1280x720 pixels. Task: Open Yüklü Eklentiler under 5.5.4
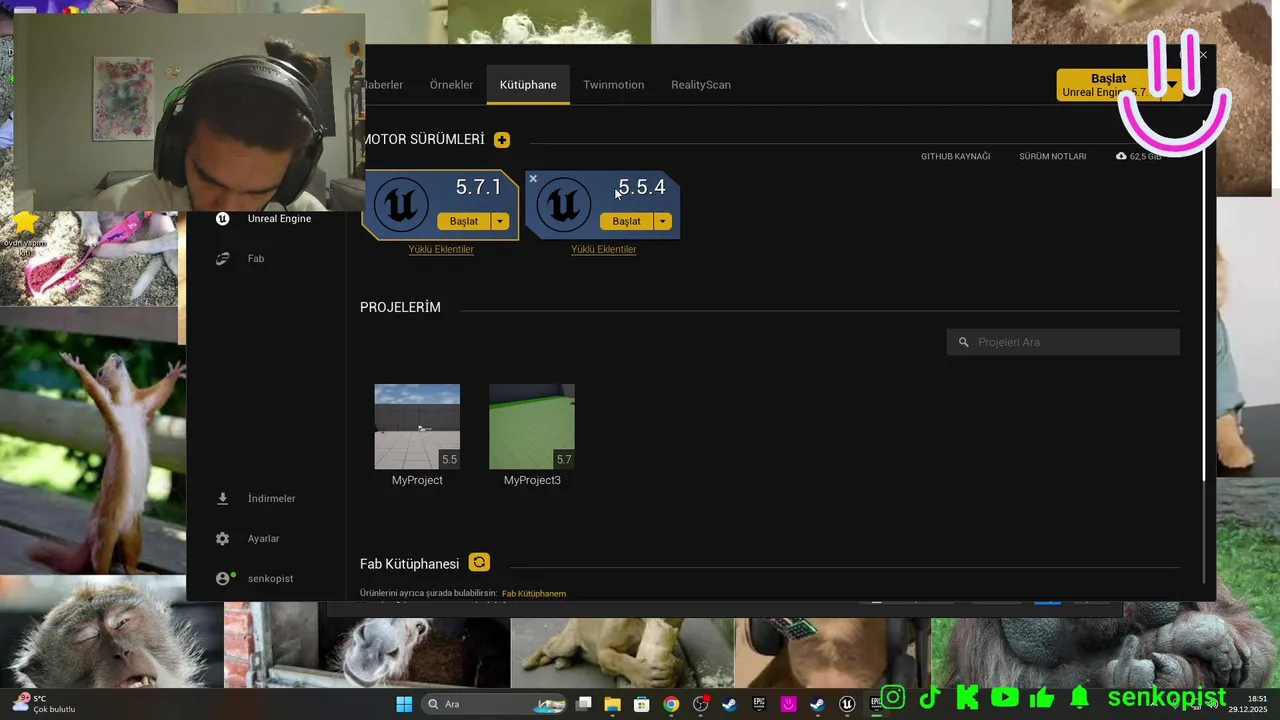coord(604,249)
